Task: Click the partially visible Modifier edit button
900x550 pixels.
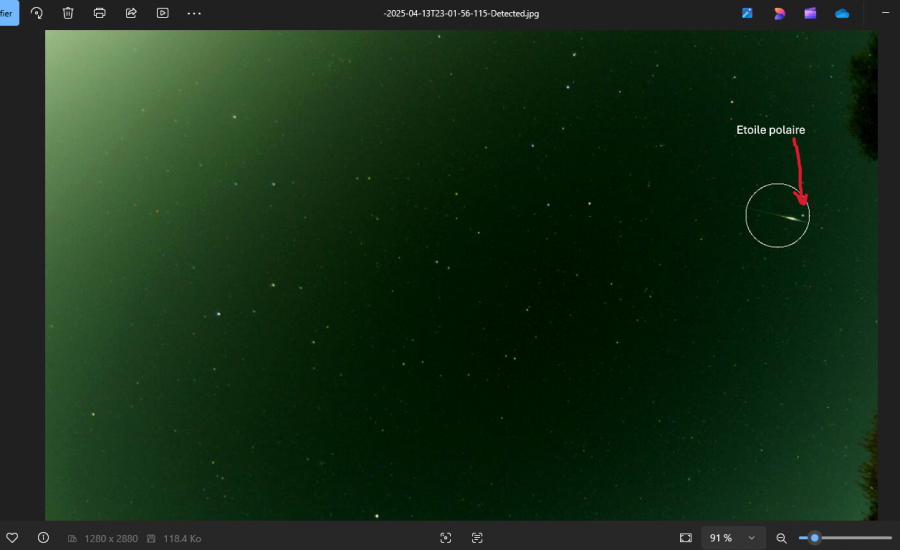Action: tap(9, 13)
